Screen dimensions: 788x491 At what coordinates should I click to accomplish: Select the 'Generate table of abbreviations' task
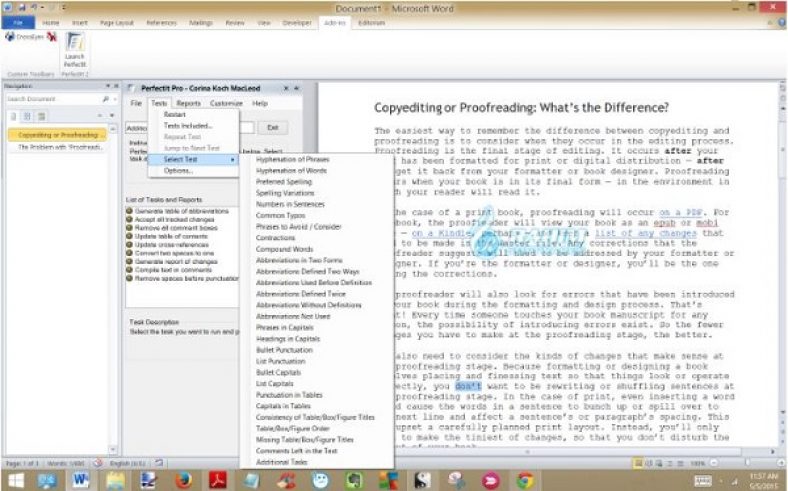(180, 210)
